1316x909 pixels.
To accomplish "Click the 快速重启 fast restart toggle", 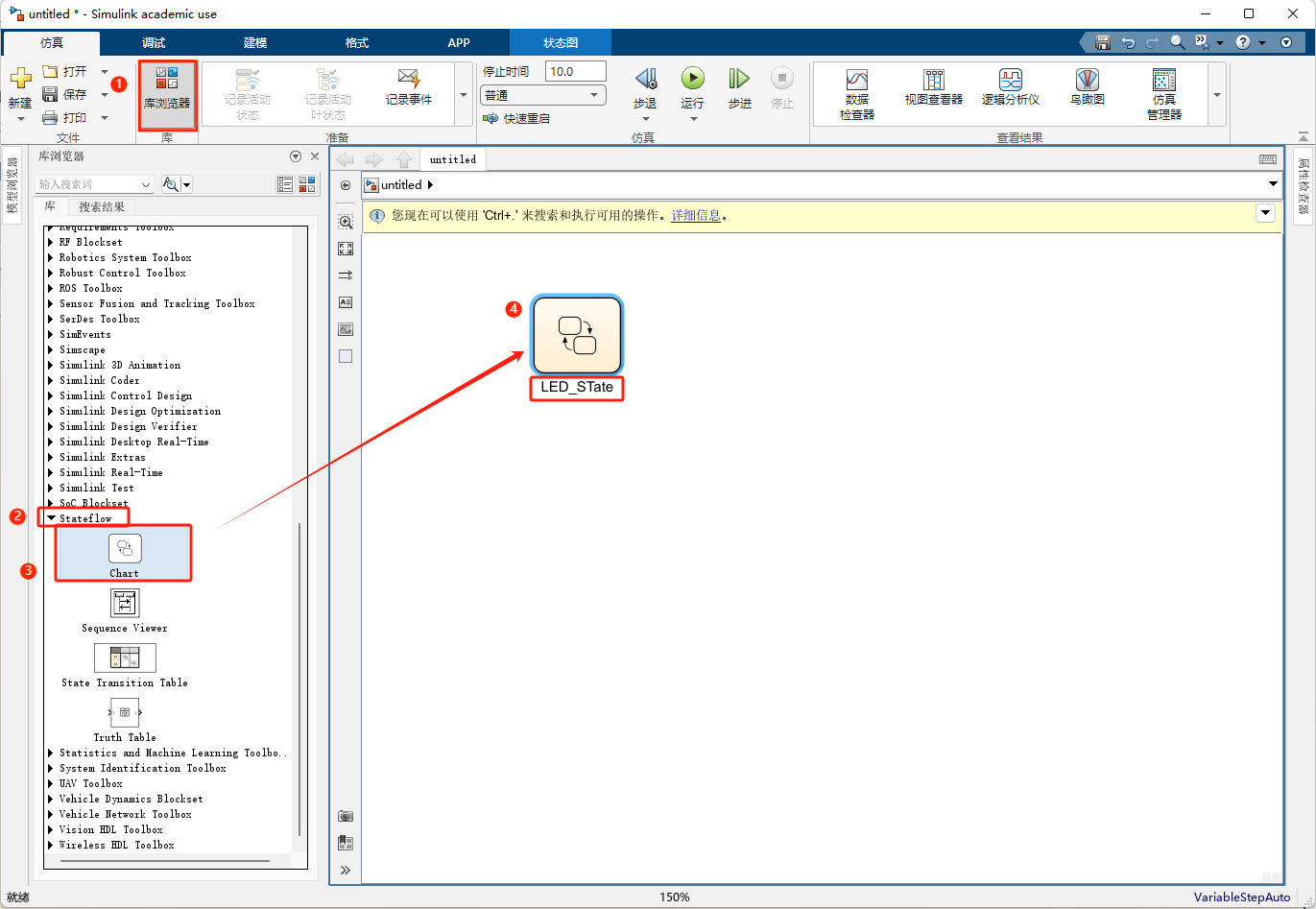I will click(516, 119).
